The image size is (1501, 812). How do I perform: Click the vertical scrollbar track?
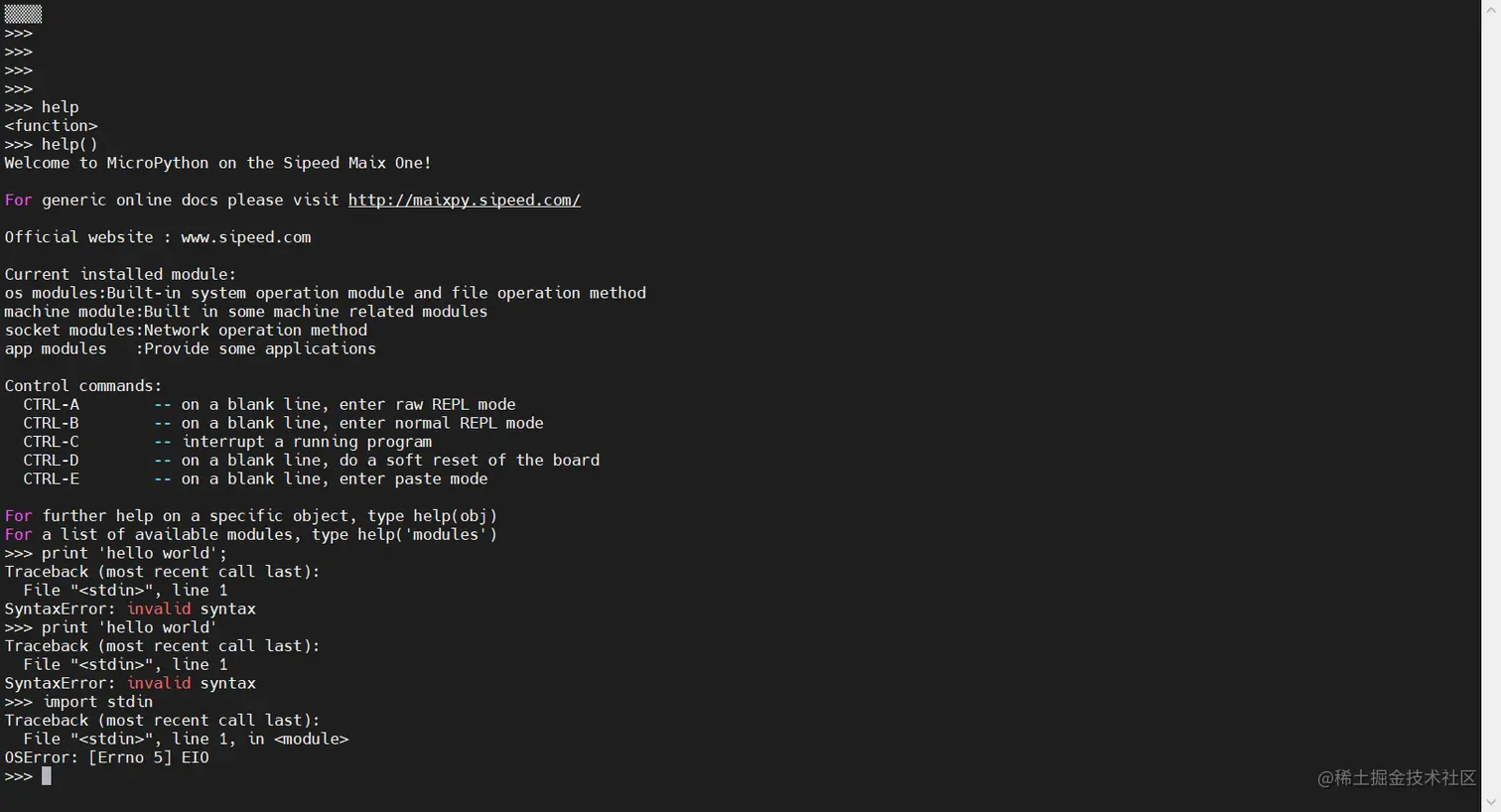point(1490,397)
